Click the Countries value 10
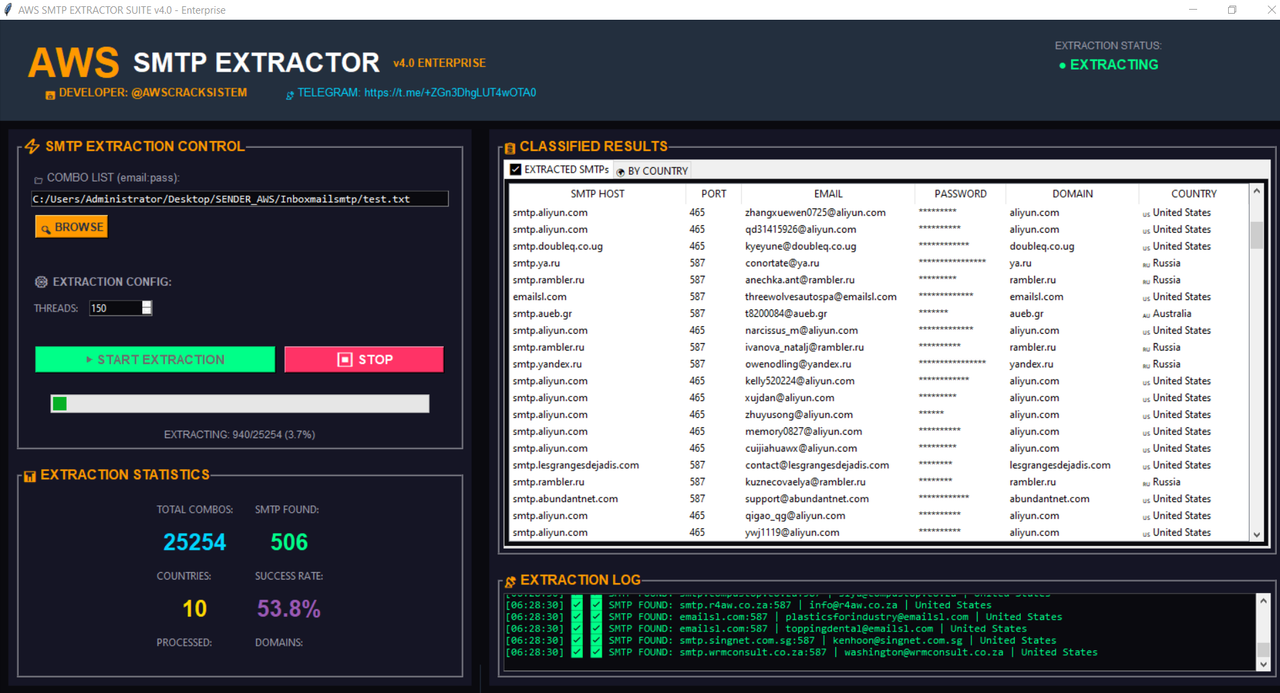This screenshot has width=1280, height=693. coord(195,608)
